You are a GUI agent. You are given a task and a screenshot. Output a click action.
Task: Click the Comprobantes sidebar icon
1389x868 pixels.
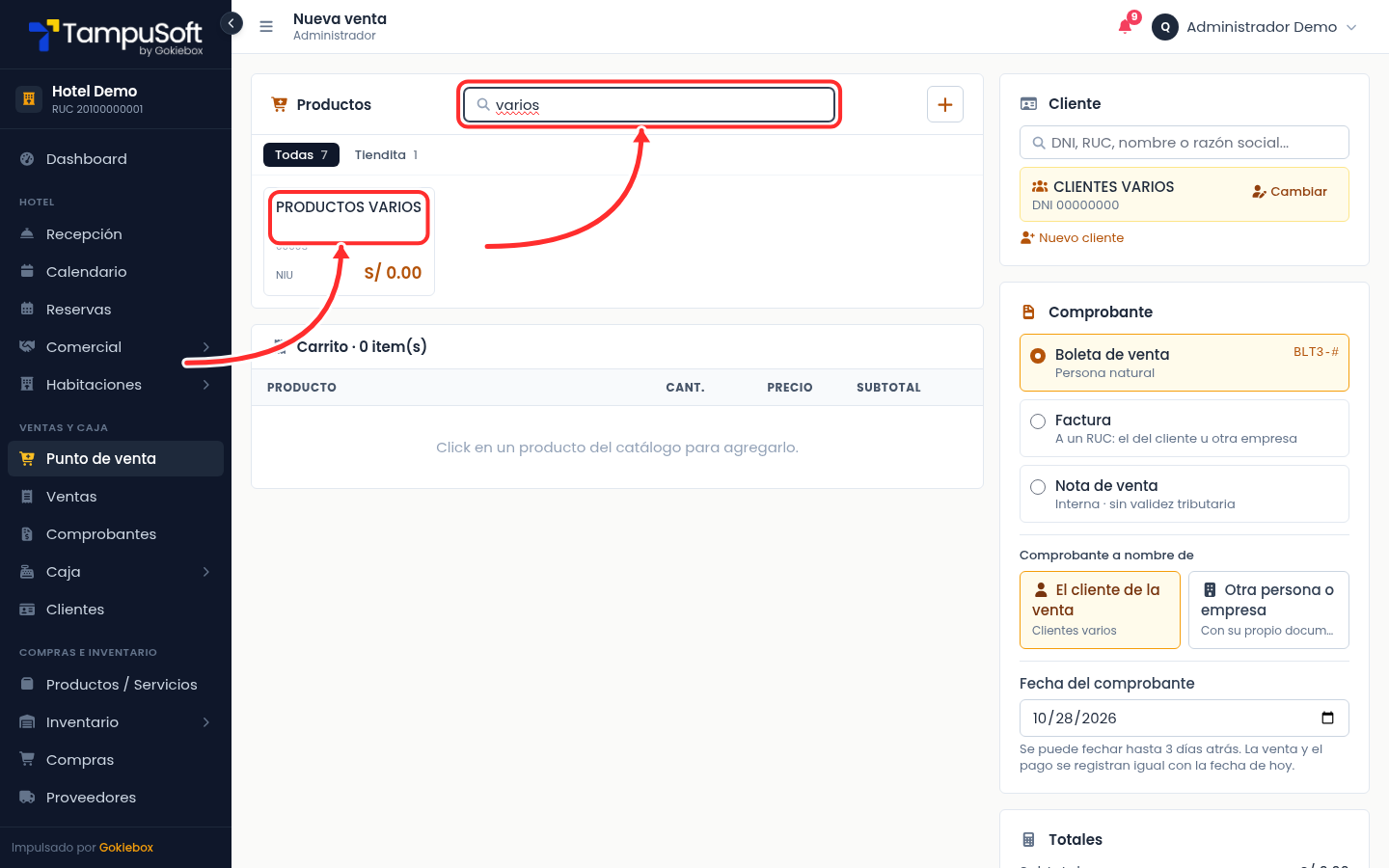click(x=27, y=534)
